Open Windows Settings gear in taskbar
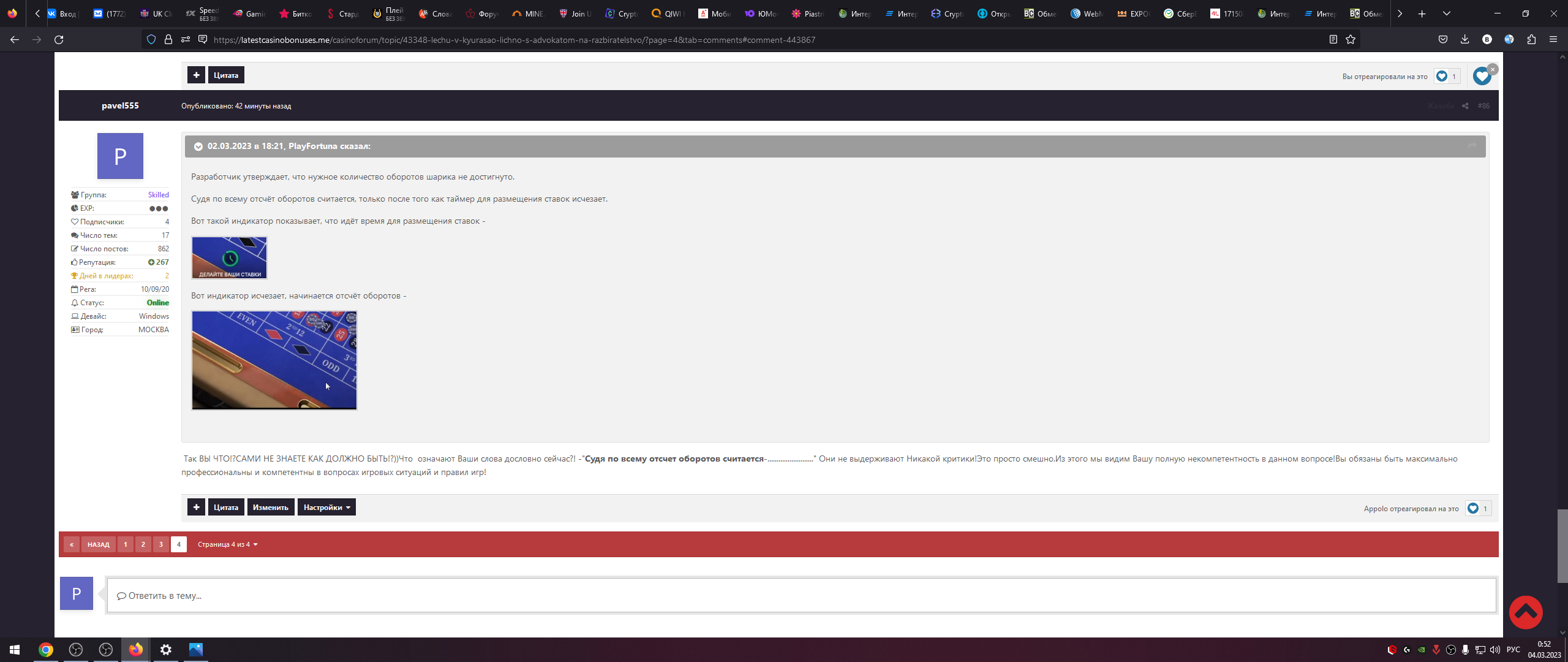This screenshot has width=1568, height=662. pos(166,650)
